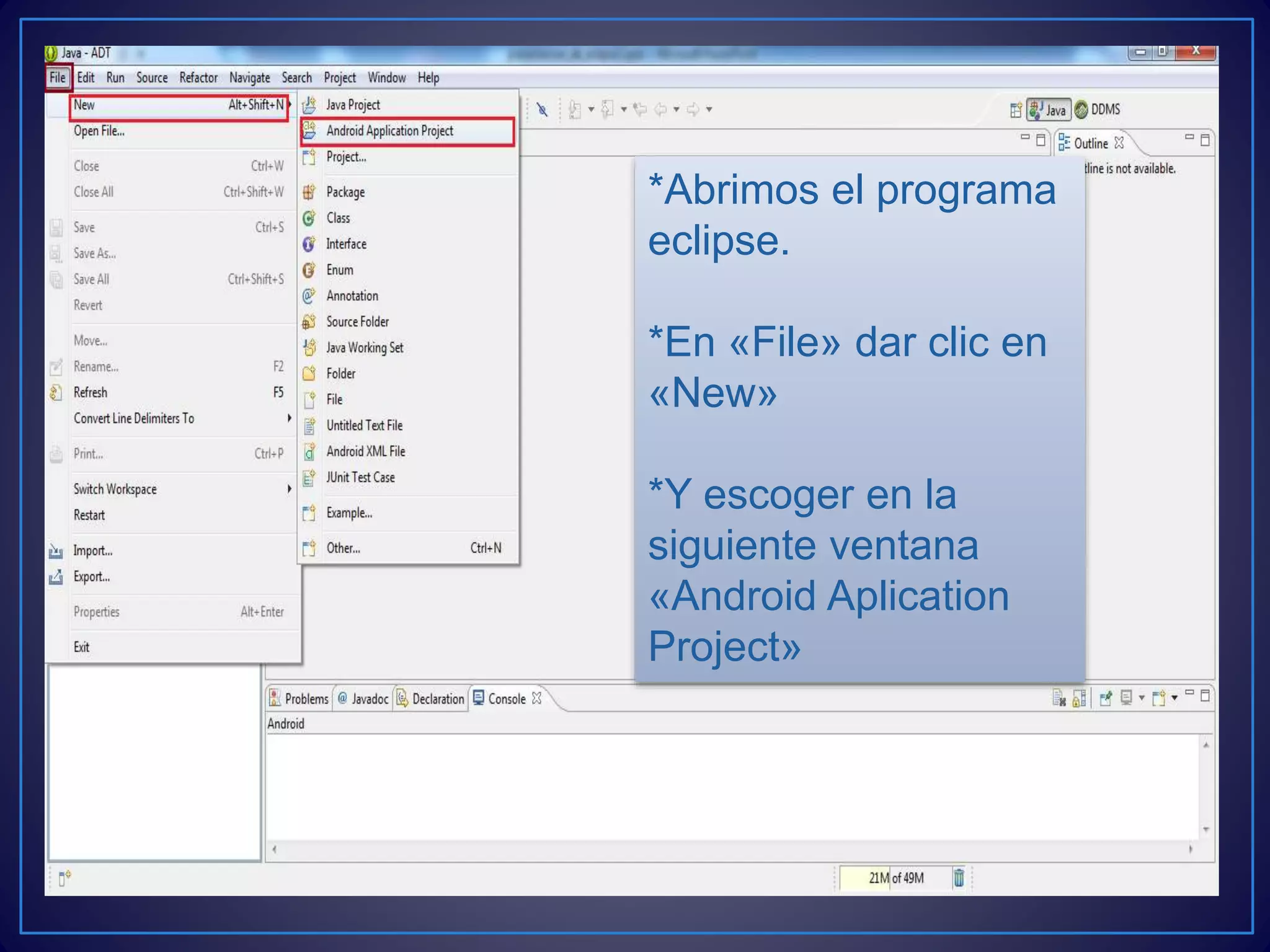
Task: Open the File menu
Action: tap(58, 78)
